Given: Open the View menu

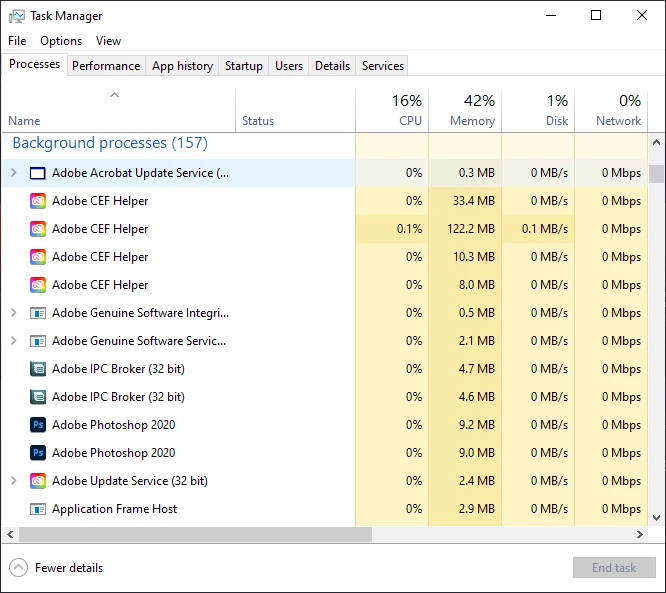Looking at the screenshot, I should coord(108,41).
